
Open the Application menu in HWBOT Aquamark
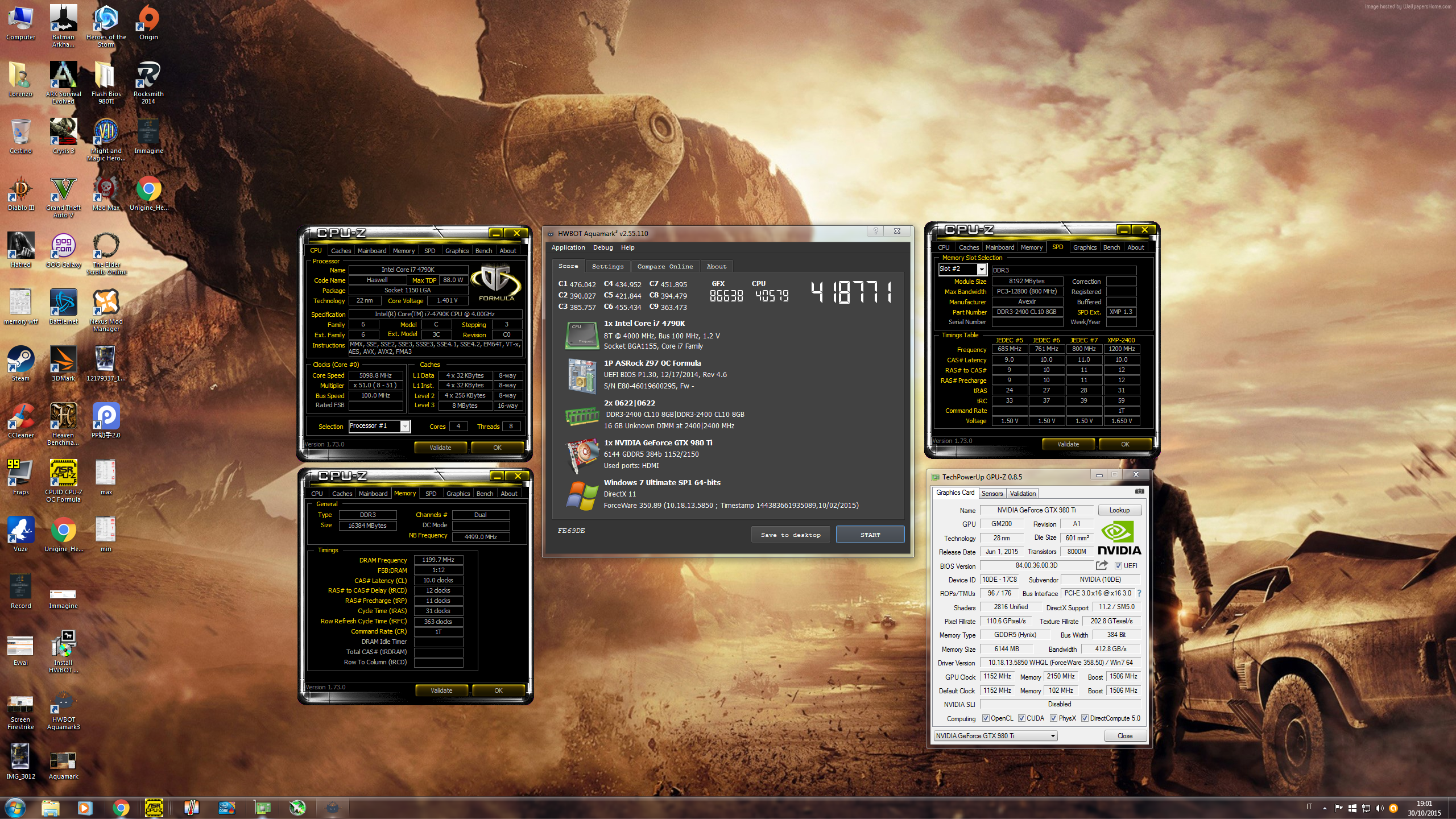pos(568,247)
